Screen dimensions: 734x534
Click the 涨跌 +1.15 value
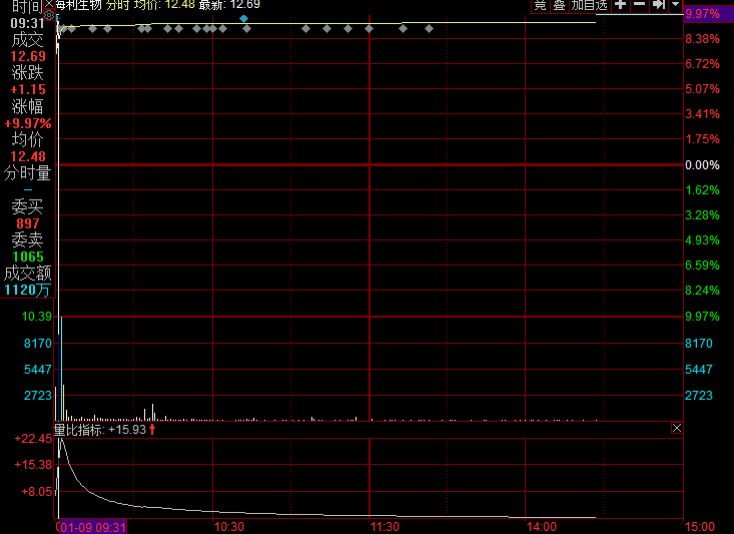(28, 89)
